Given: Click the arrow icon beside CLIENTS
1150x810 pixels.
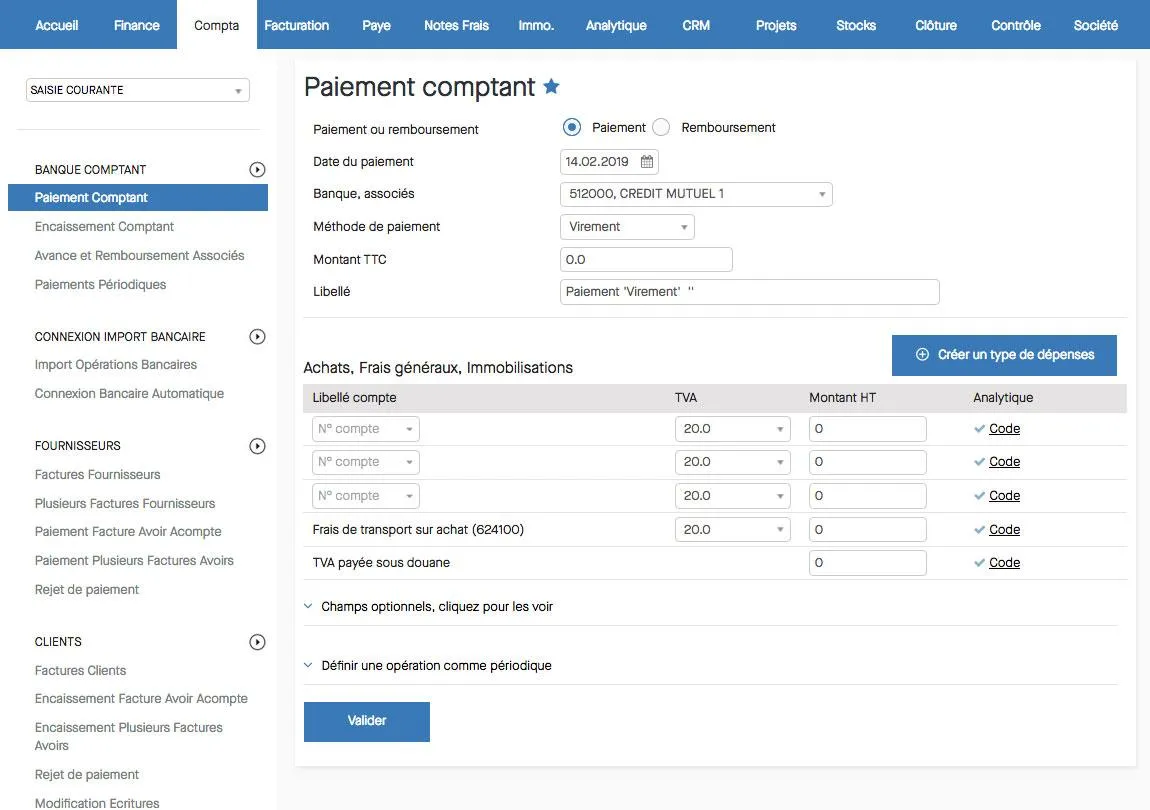Looking at the screenshot, I should 257,642.
